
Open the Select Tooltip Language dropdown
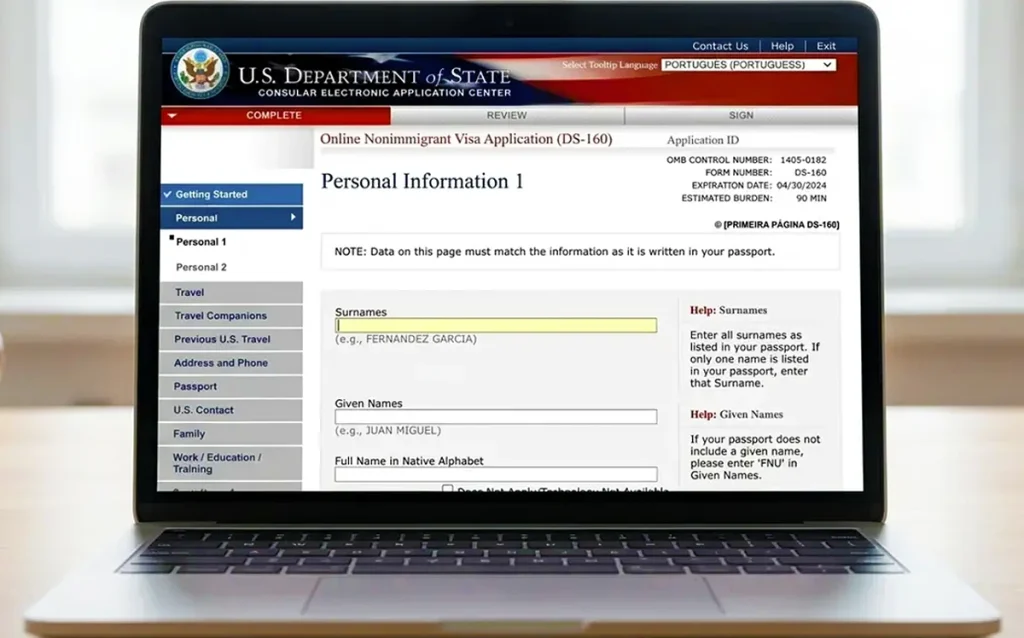point(748,65)
